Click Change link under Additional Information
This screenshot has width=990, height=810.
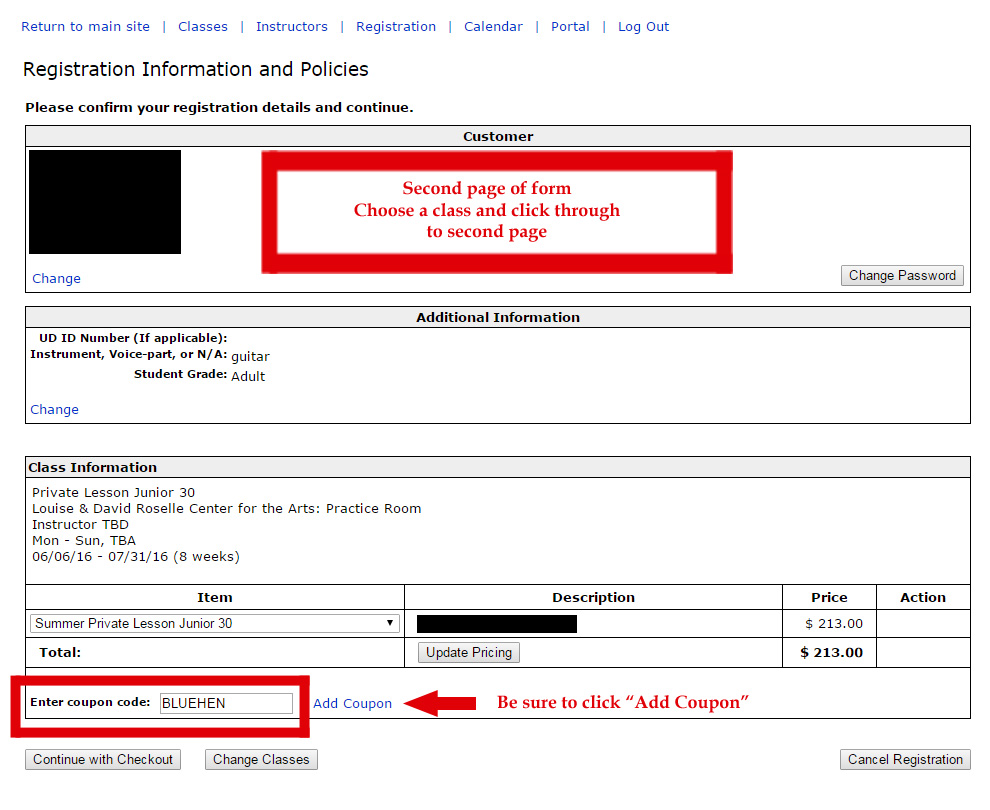click(x=54, y=410)
